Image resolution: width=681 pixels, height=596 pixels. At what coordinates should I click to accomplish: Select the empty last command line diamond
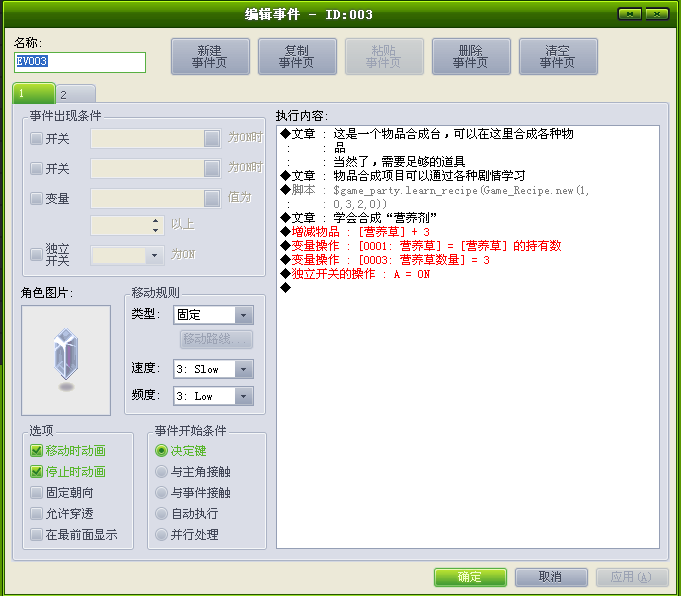click(285, 288)
